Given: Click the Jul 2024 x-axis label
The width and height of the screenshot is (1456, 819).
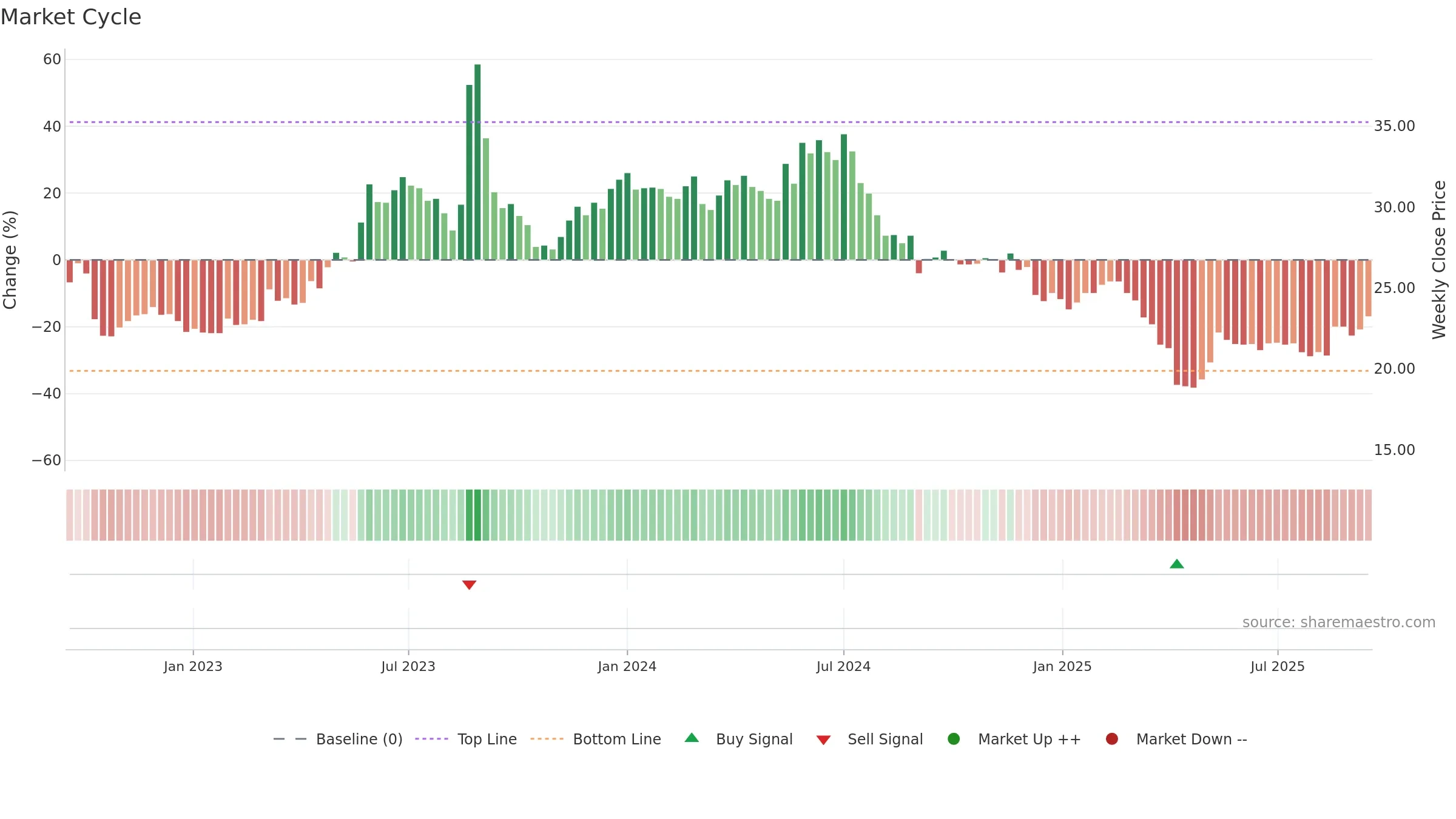Looking at the screenshot, I should [843, 667].
